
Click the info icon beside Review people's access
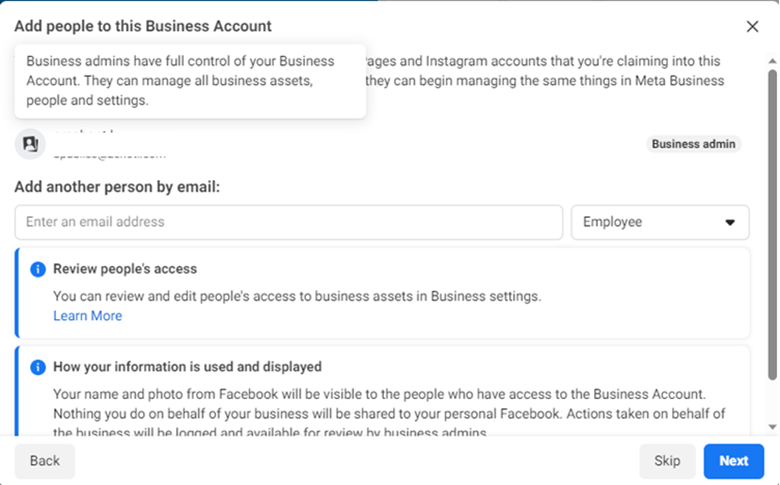pos(38,269)
